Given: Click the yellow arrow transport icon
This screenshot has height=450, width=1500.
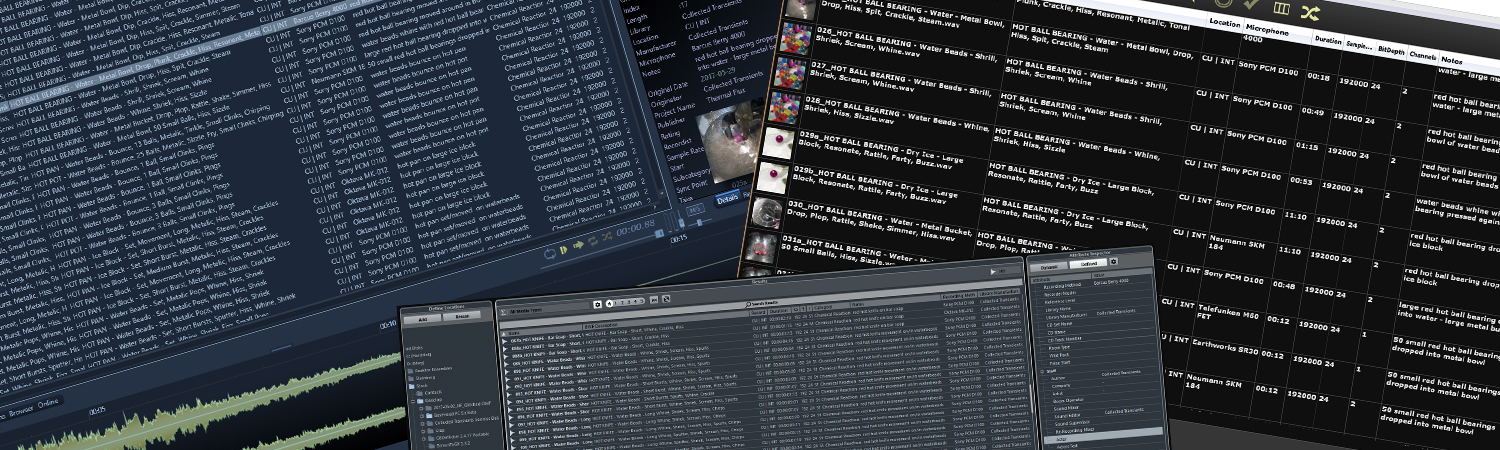Looking at the screenshot, I should click(x=579, y=246).
